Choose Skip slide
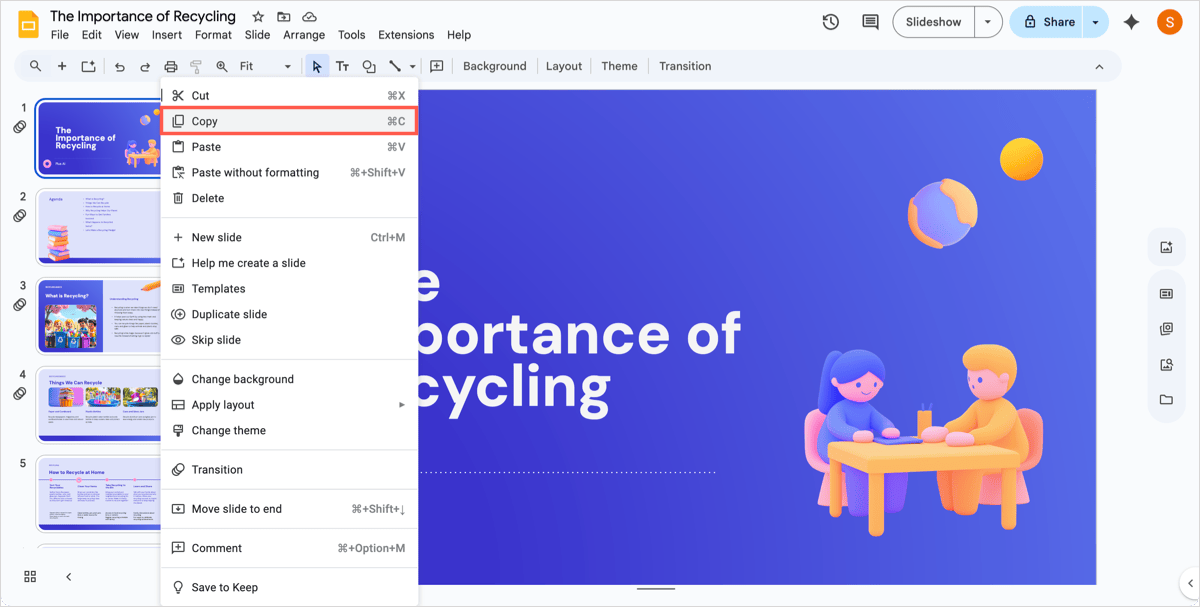This screenshot has height=607, width=1200. click(x=289, y=340)
